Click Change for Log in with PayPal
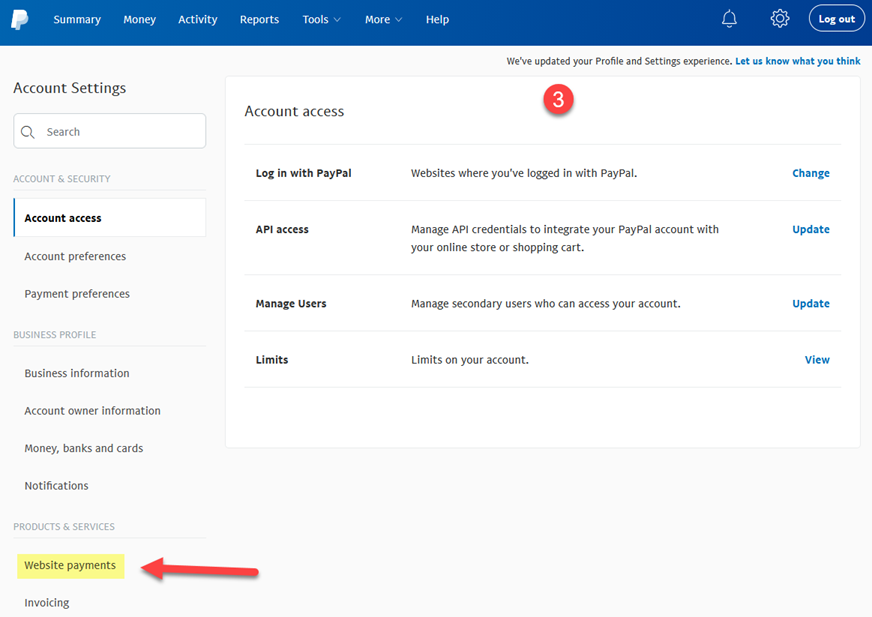Image resolution: width=872 pixels, height=617 pixels. (x=811, y=173)
